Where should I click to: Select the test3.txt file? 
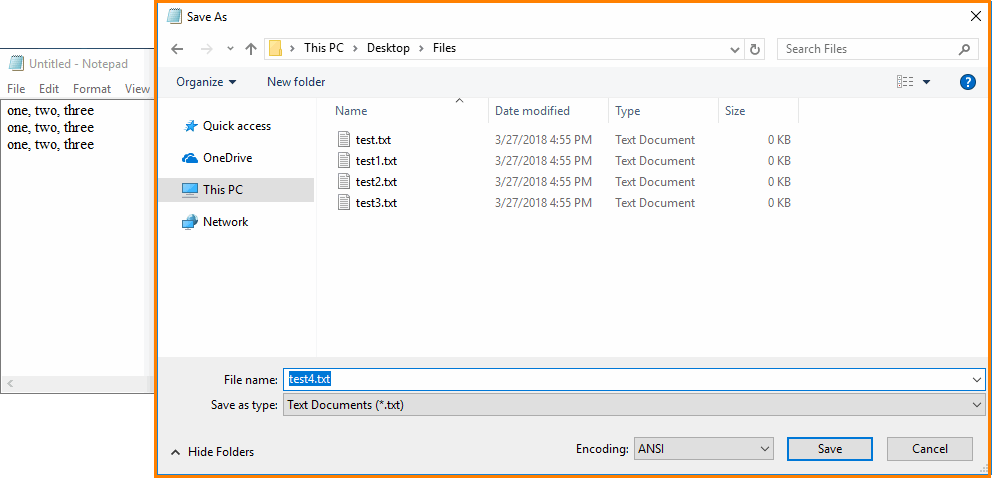pyautogui.click(x=376, y=203)
